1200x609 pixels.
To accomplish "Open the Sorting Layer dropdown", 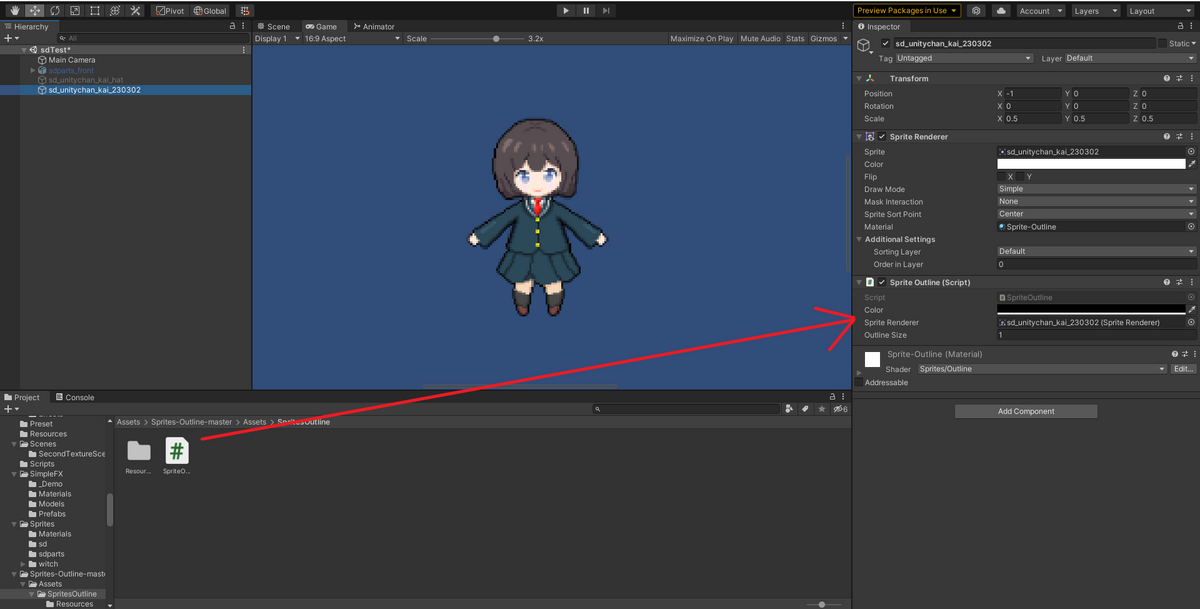I will pos(1093,251).
